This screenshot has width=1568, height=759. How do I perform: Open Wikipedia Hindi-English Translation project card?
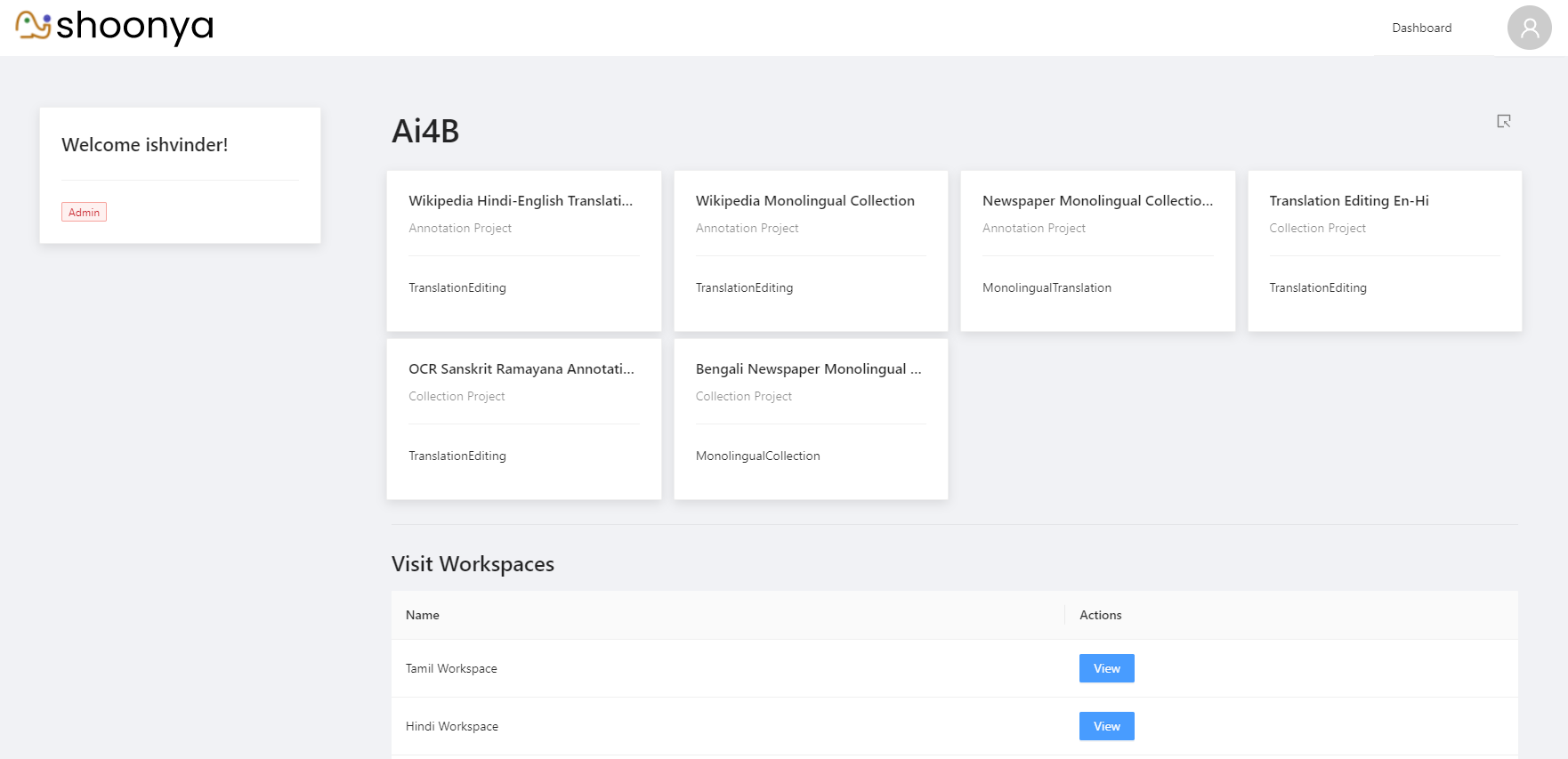tap(524, 251)
